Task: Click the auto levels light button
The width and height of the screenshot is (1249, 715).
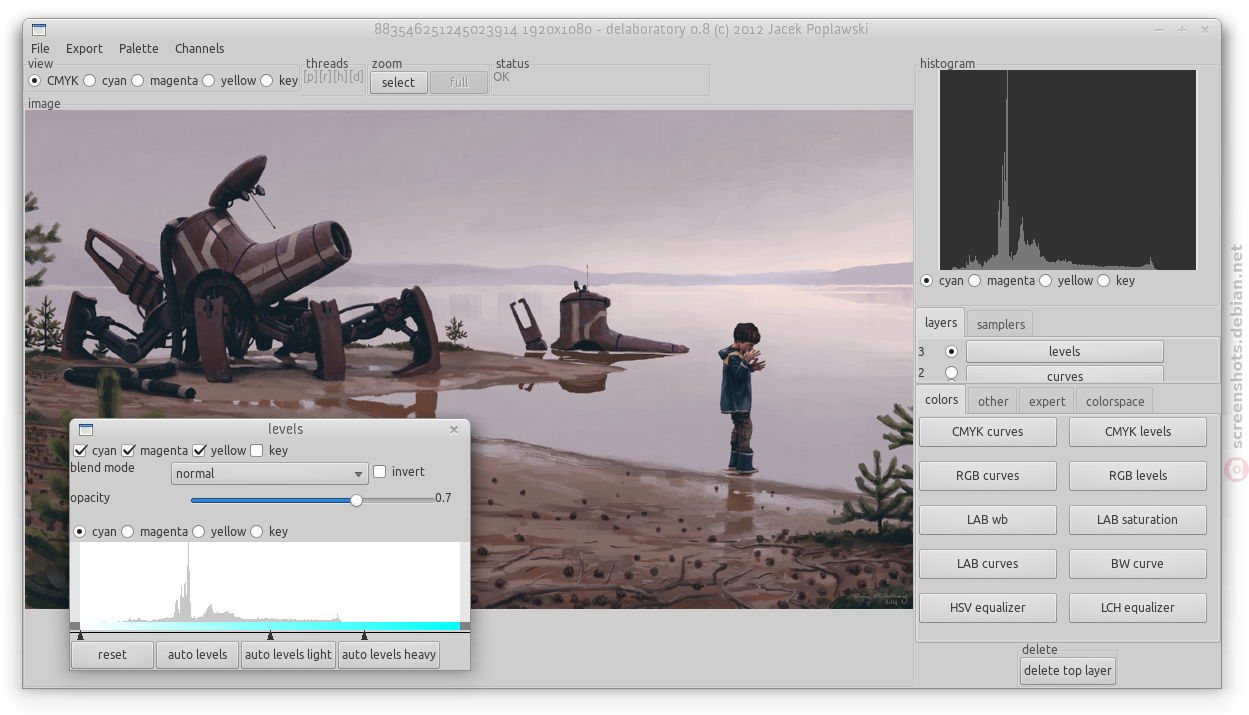Action: pyautogui.click(x=288, y=655)
